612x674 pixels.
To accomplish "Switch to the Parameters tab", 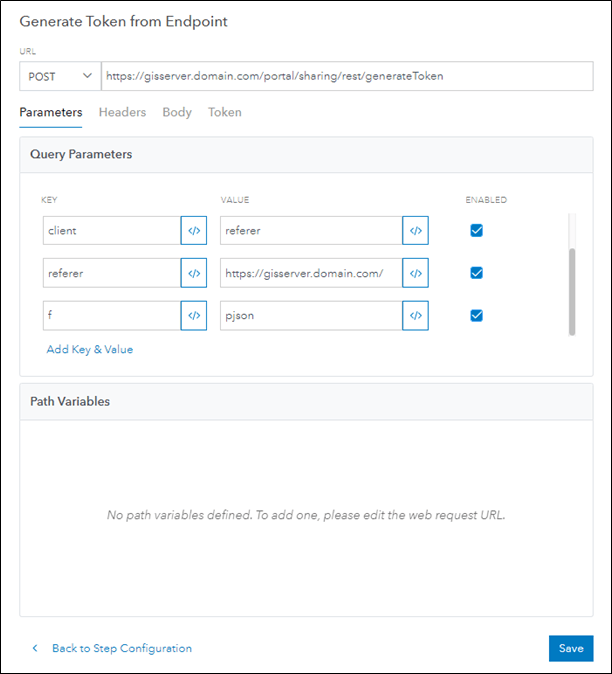I will coord(51,112).
